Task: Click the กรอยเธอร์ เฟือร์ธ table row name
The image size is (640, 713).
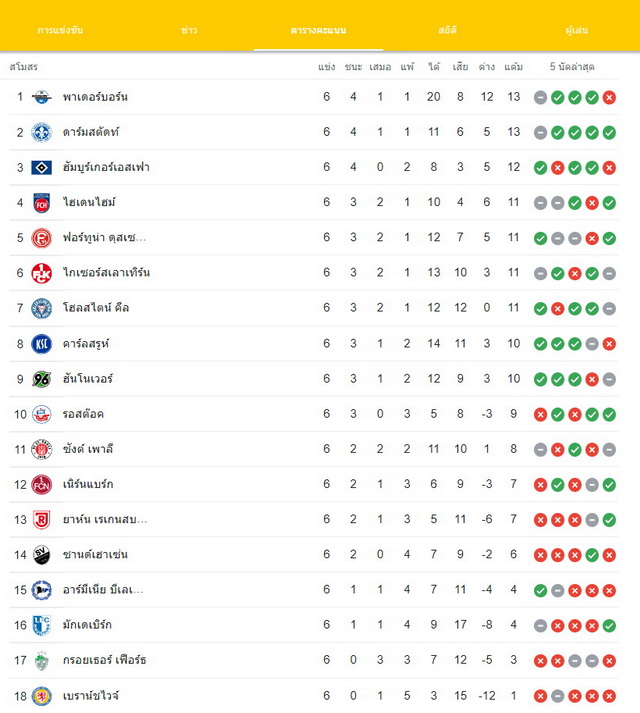Action: [x=105, y=660]
